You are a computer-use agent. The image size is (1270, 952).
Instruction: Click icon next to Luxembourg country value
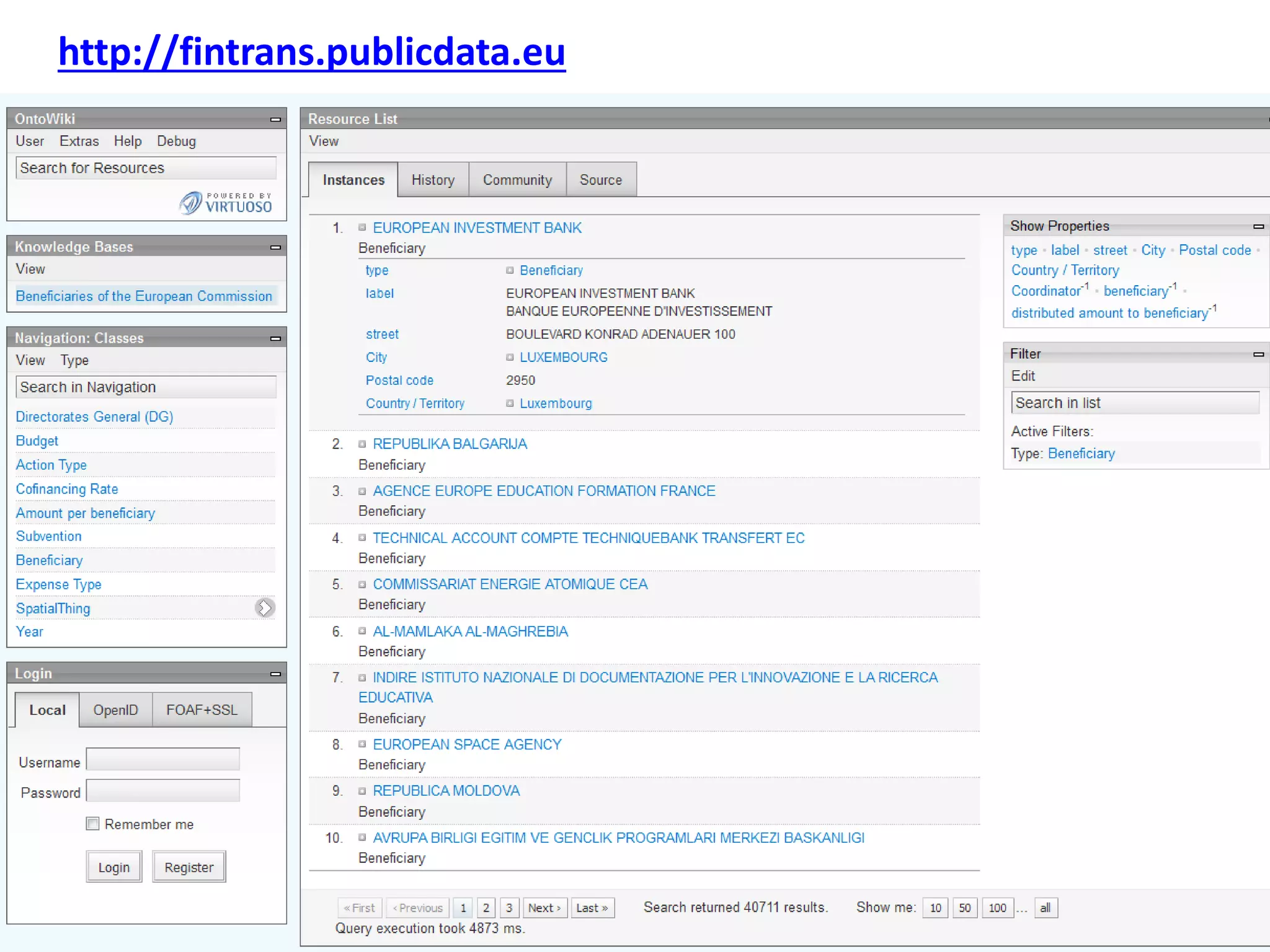tap(510, 403)
